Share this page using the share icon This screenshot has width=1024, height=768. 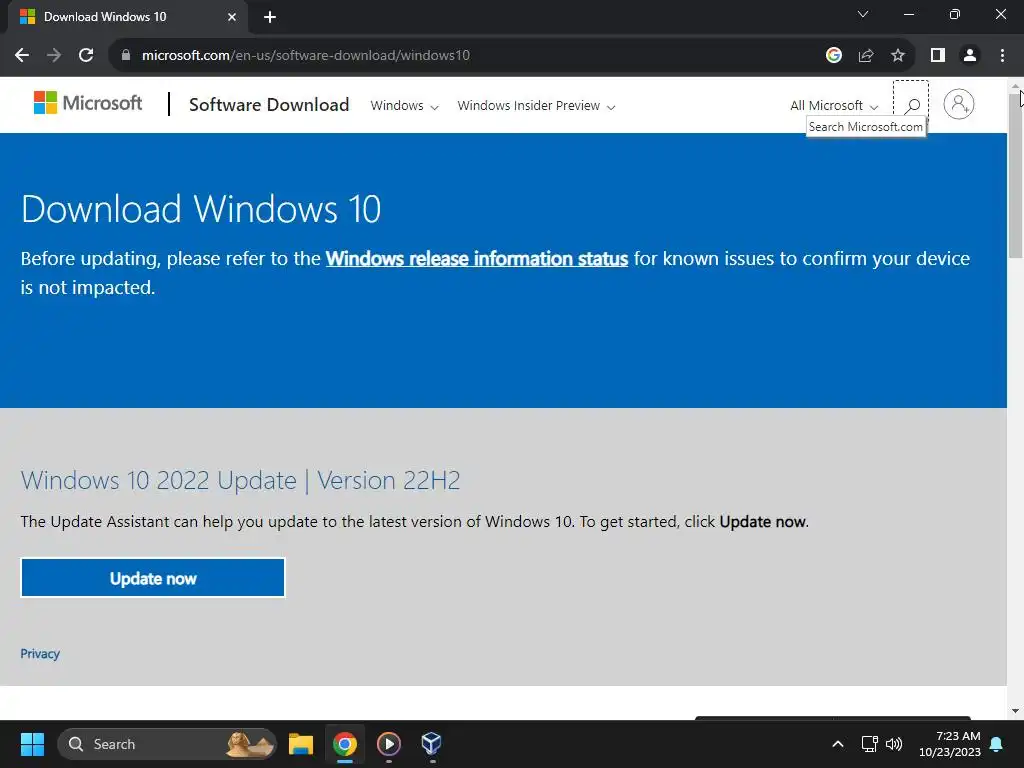click(x=866, y=56)
